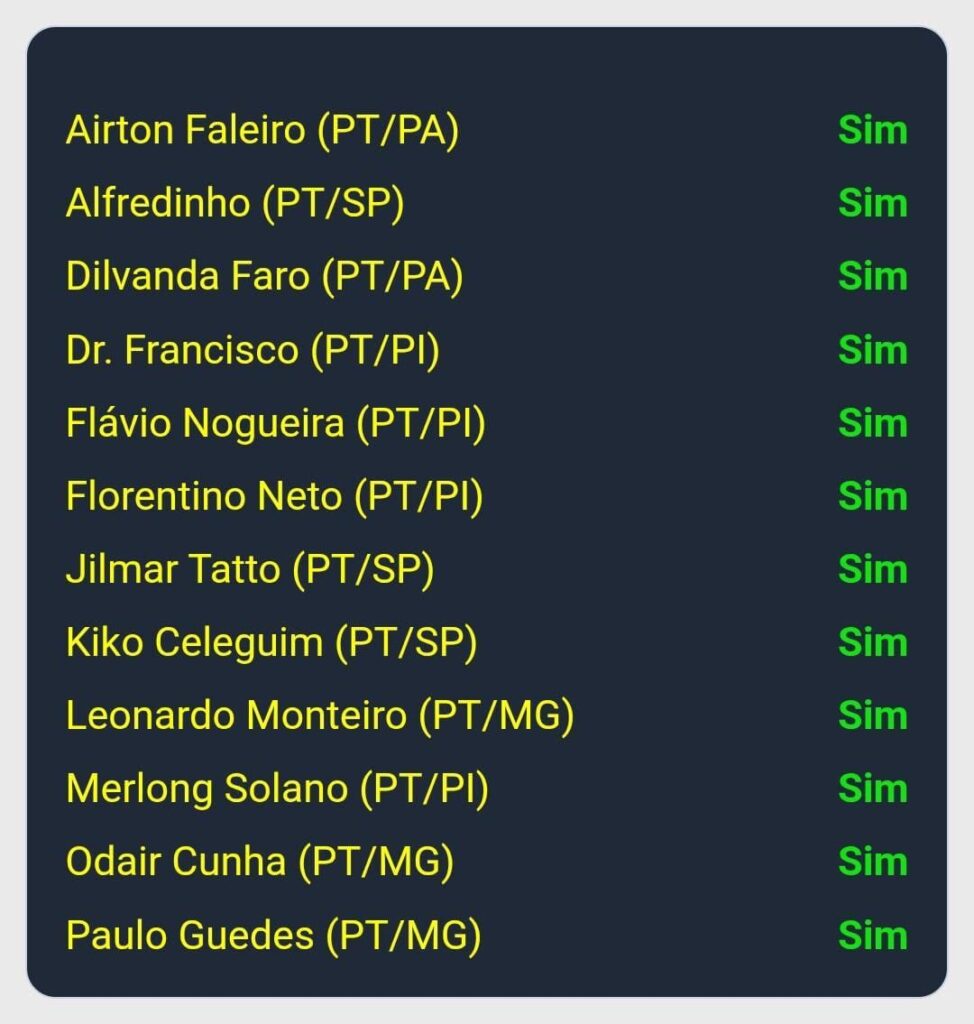Click the Sim vote for Paulo Guedes
Screen dimensions: 974x1024
click(x=872, y=936)
